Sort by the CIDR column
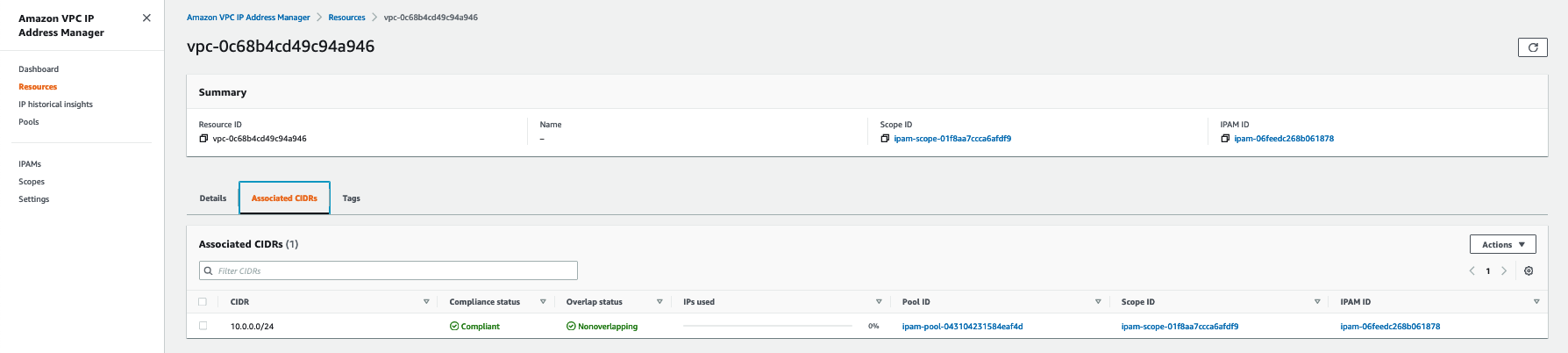 coord(426,302)
